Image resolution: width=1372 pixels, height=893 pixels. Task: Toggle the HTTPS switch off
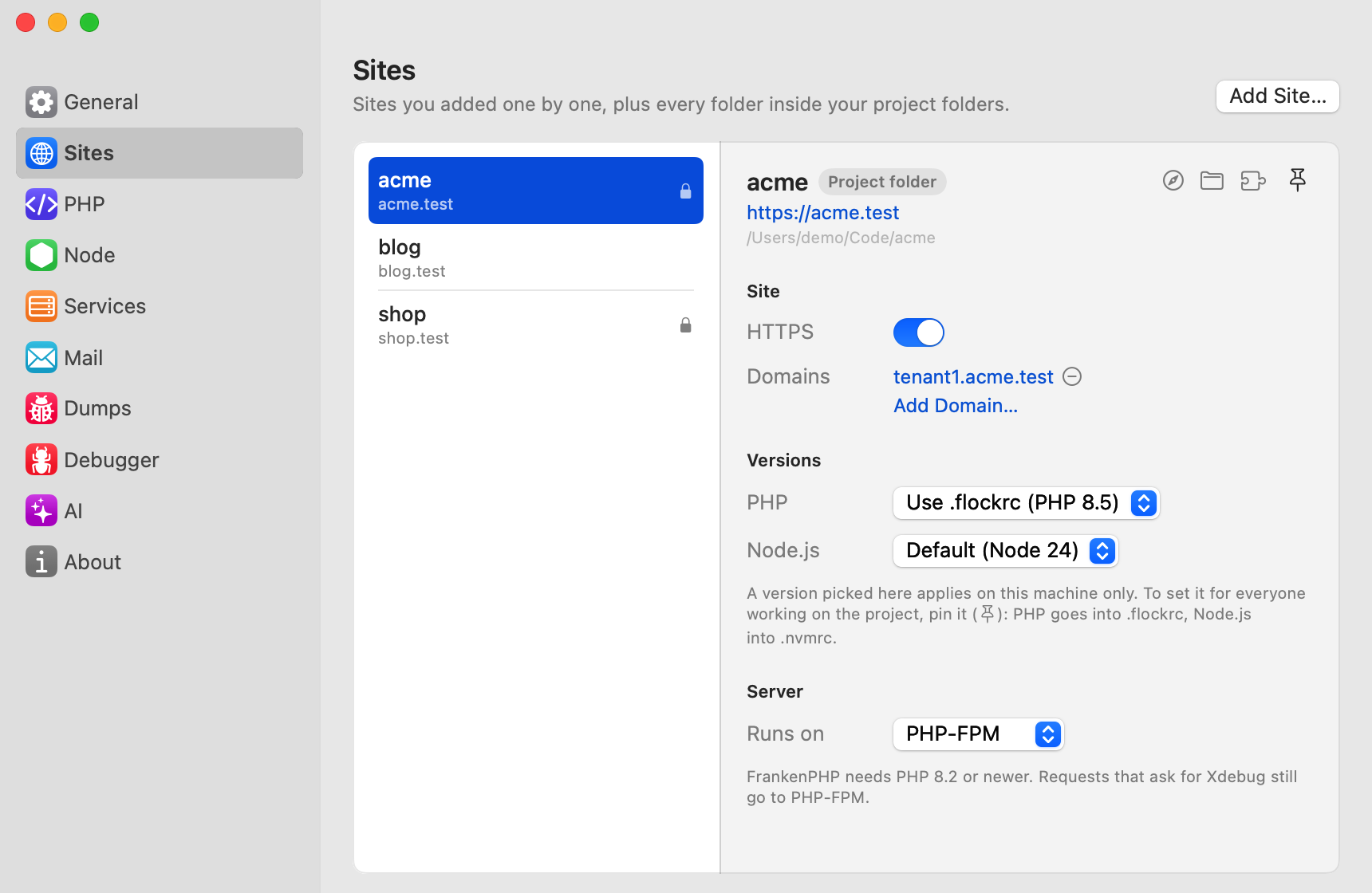click(918, 332)
